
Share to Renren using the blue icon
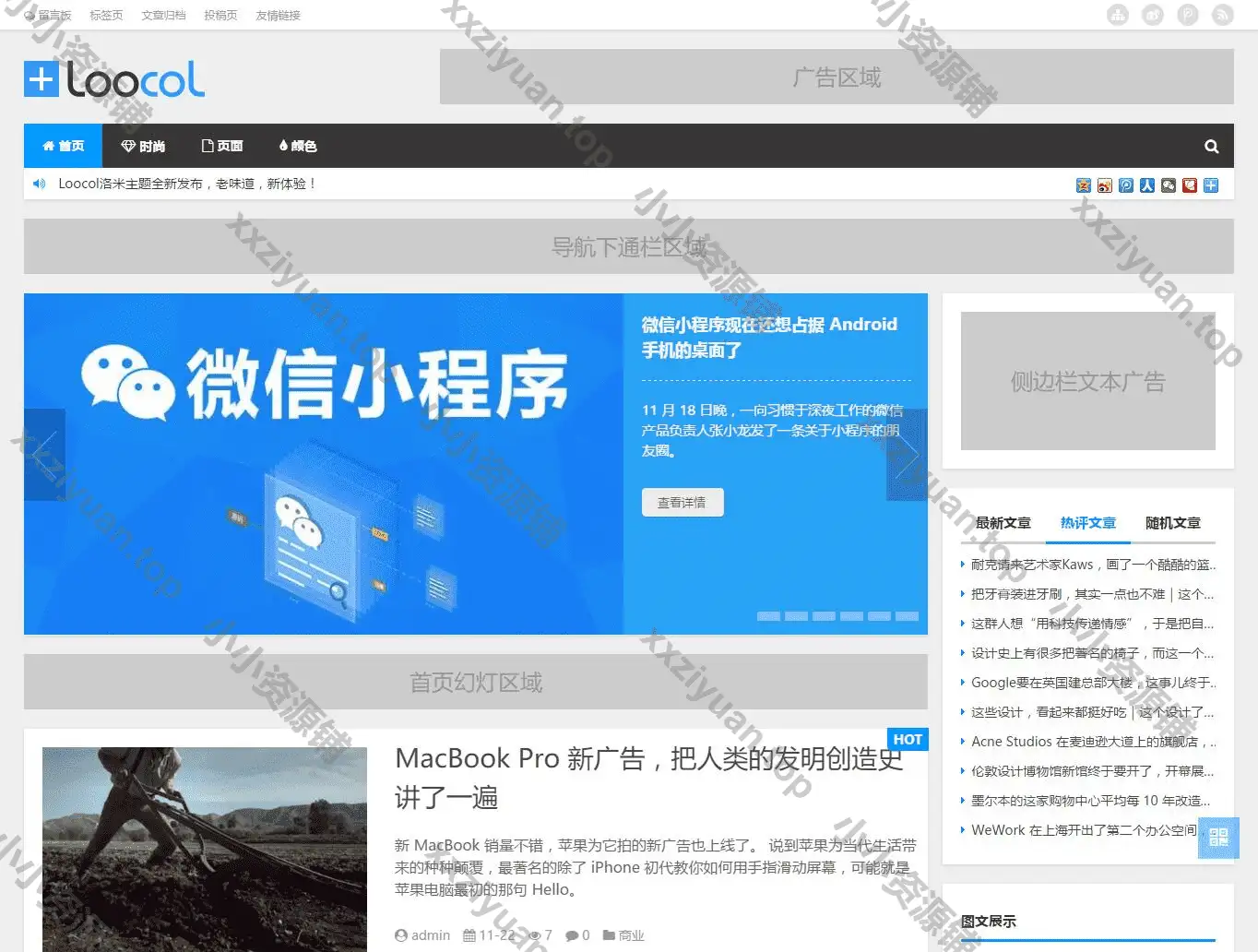click(1147, 185)
